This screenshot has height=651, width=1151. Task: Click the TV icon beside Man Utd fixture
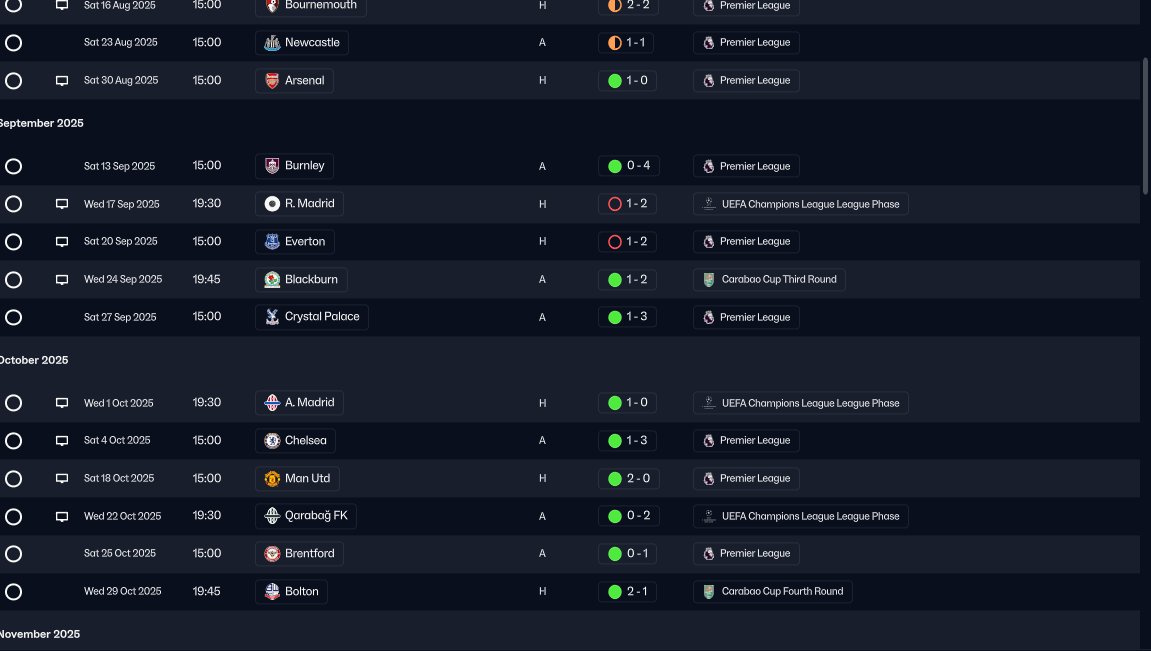coord(62,479)
